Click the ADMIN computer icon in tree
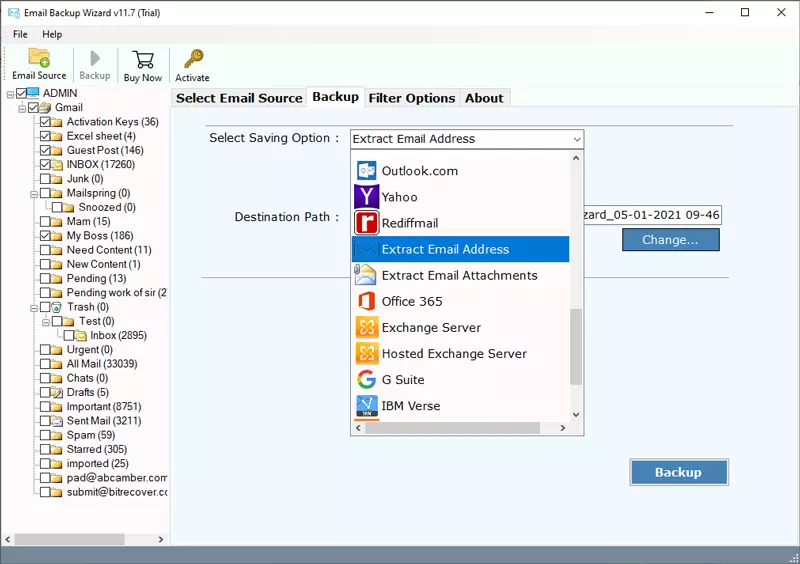 click(33, 92)
